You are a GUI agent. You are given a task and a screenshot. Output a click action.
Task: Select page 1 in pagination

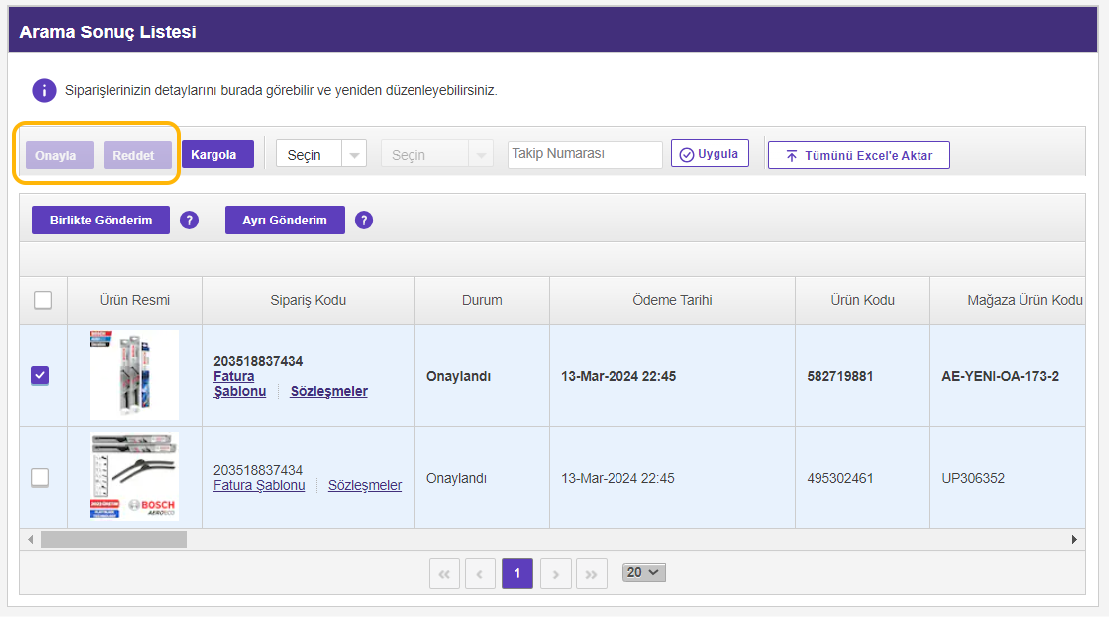click(x=517, y=574)
